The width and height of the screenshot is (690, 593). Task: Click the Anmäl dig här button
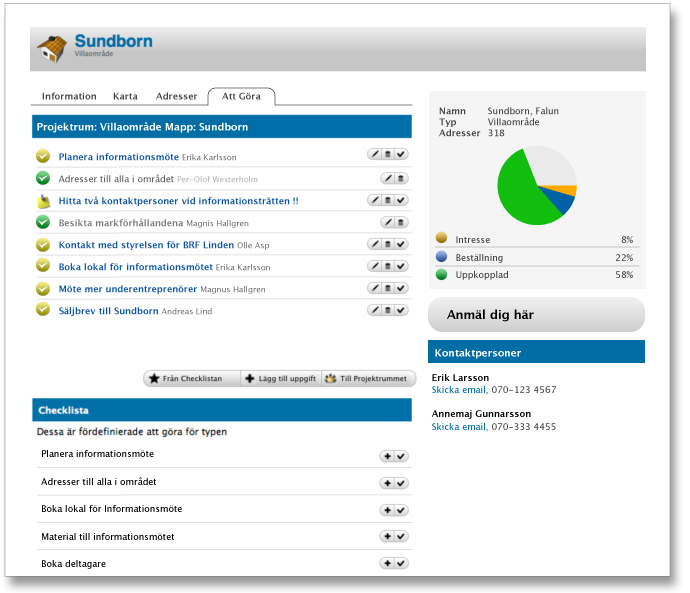[536, 315]
